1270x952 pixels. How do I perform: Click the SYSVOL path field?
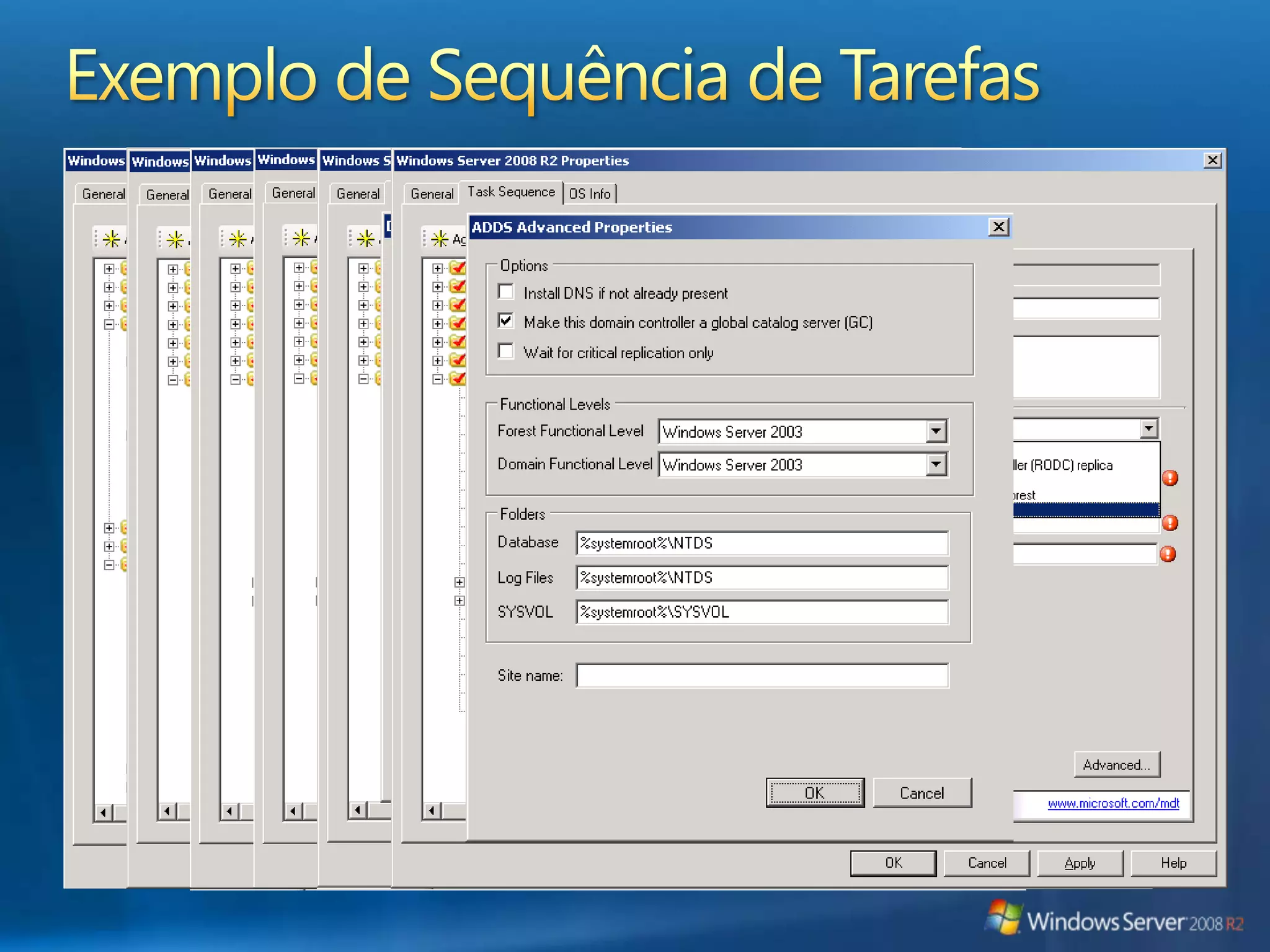tap(762, 612)
